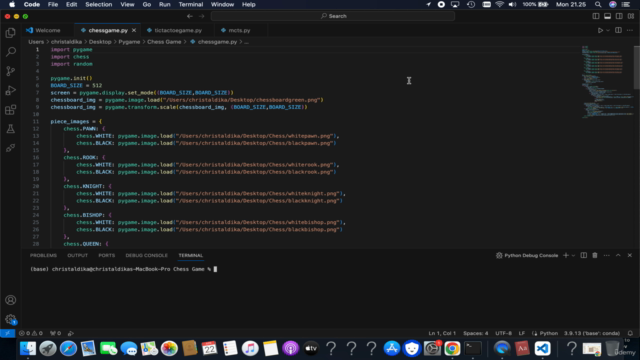Viewport: 640px width, 360px height.
Task: Open the Go menu
Action: pos(147,4)
